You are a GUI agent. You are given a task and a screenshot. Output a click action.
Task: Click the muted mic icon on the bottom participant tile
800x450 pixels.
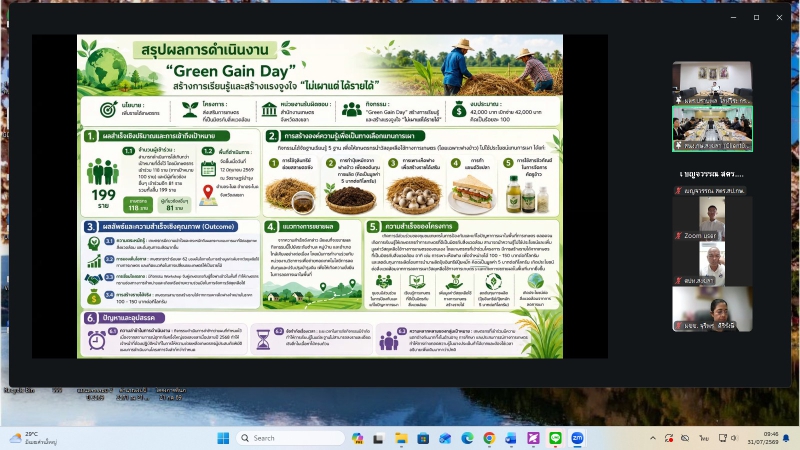(679, 326)
